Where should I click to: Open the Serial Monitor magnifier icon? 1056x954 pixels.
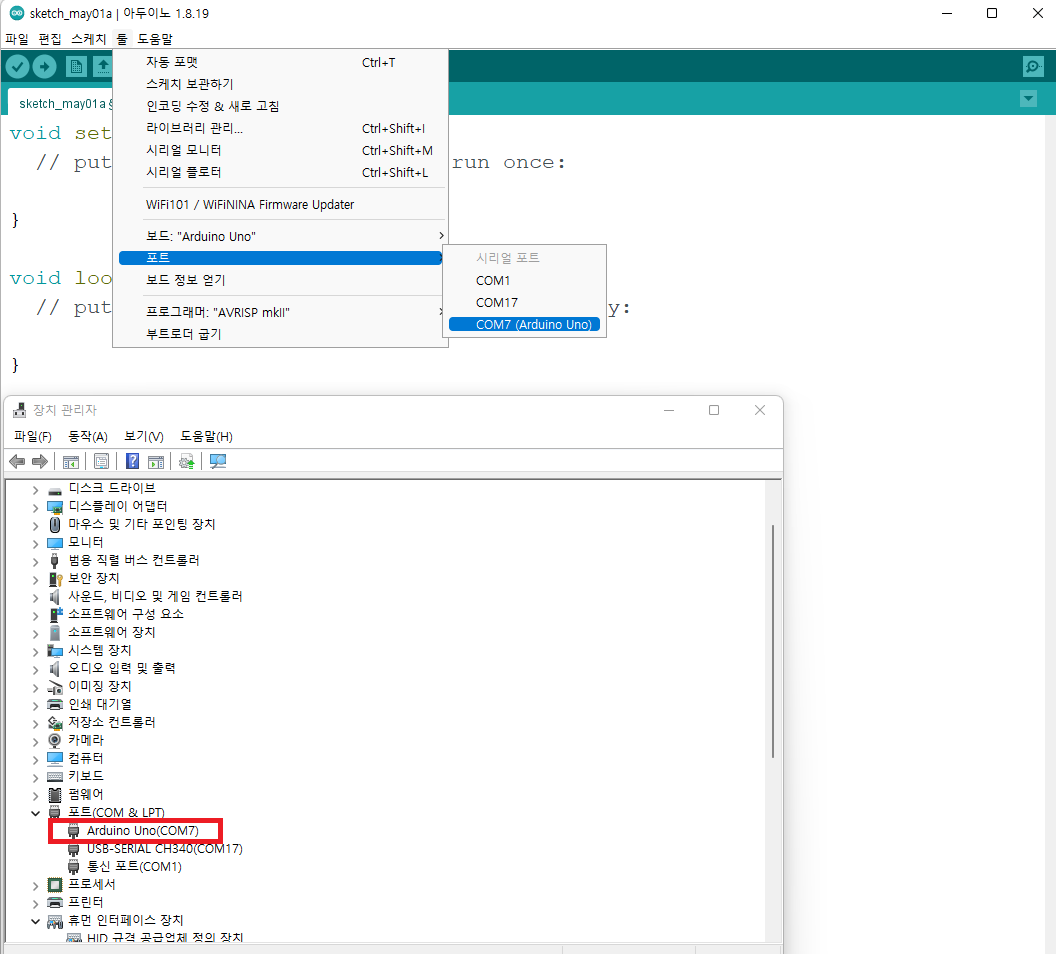(x=1032, y=67)
